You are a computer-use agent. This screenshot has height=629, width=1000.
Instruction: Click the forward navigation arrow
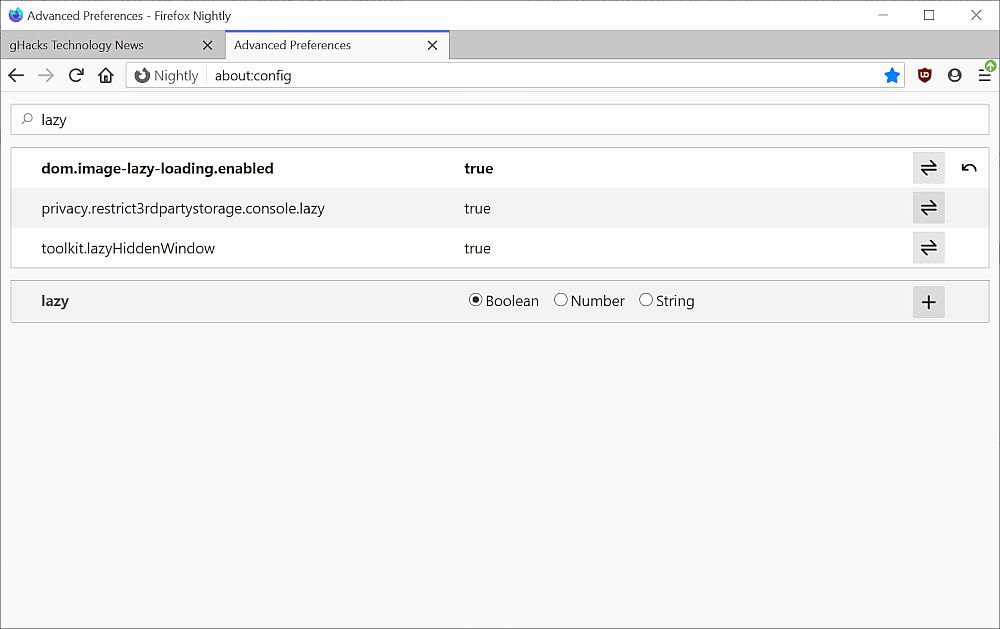pos(46,75)
